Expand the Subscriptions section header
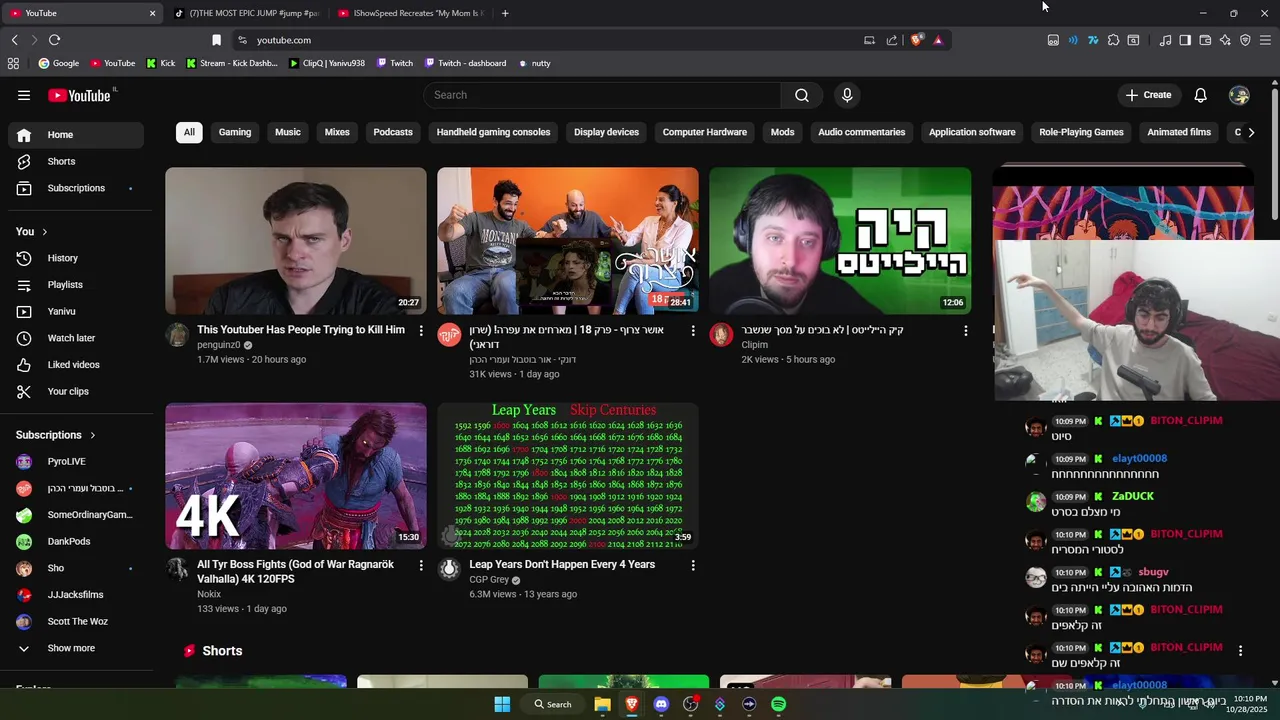Screen dimensions: 1280x720 coord(56,435)
